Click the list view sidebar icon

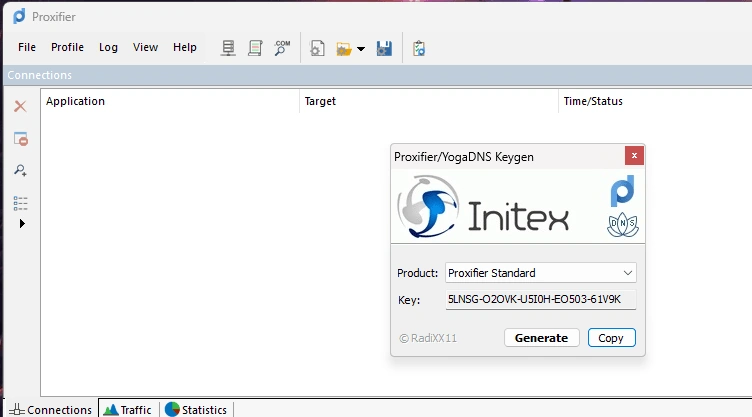(20, 203)
